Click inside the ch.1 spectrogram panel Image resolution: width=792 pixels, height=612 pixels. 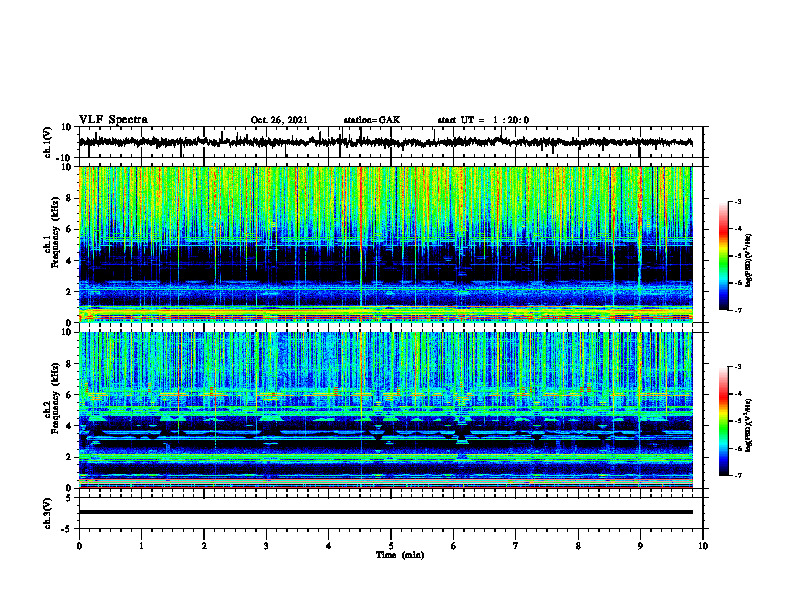click(386, 244)
